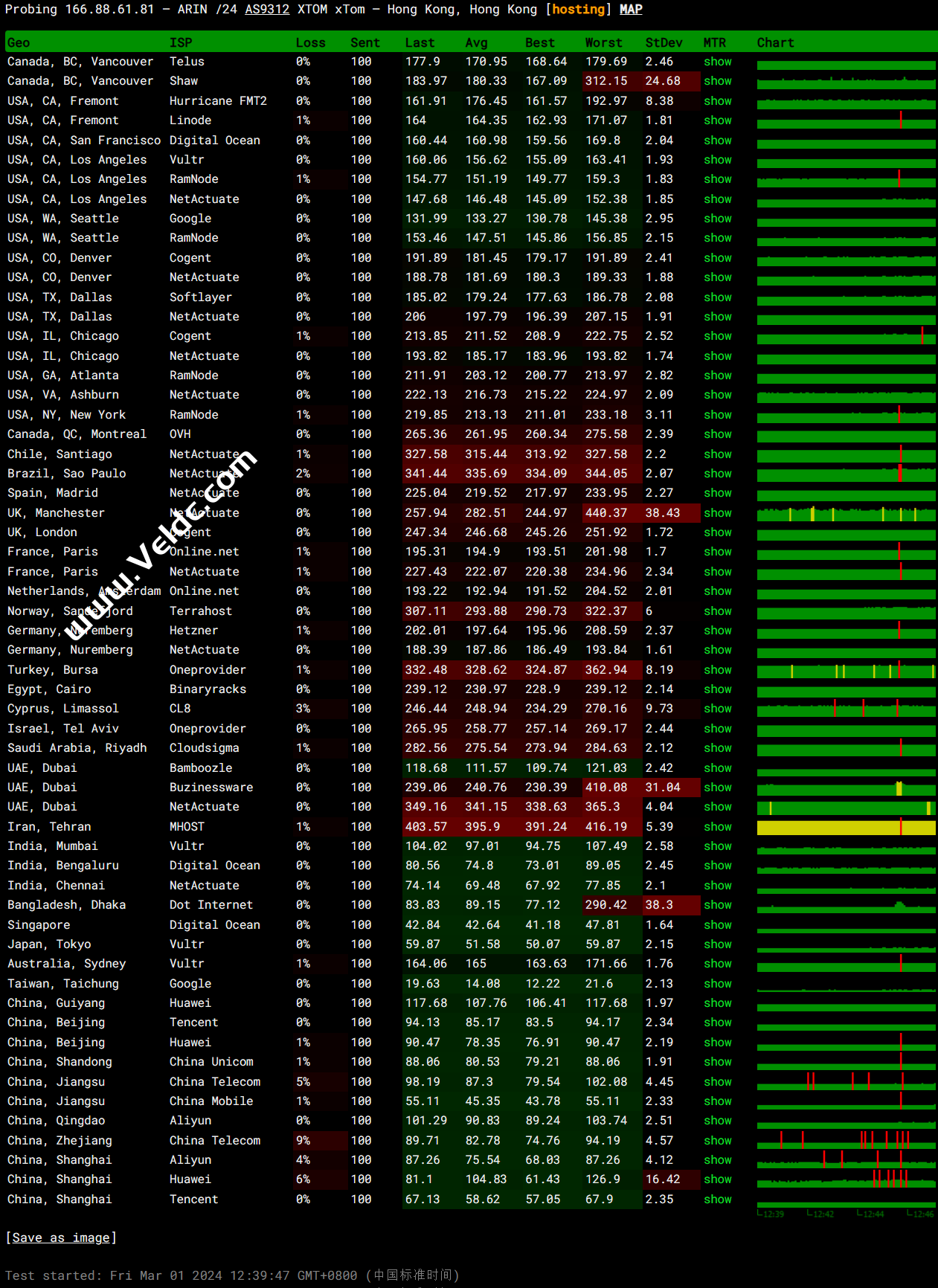Click the Save as image link

[61, 1237]
